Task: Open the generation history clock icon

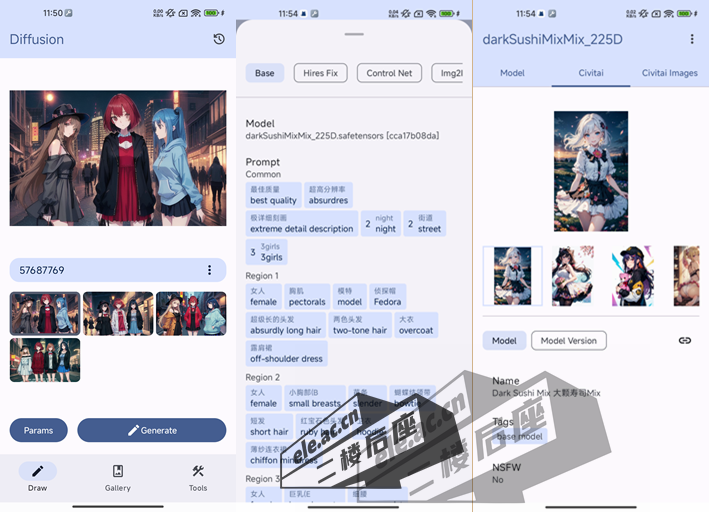Action: (x=219, y=39)
